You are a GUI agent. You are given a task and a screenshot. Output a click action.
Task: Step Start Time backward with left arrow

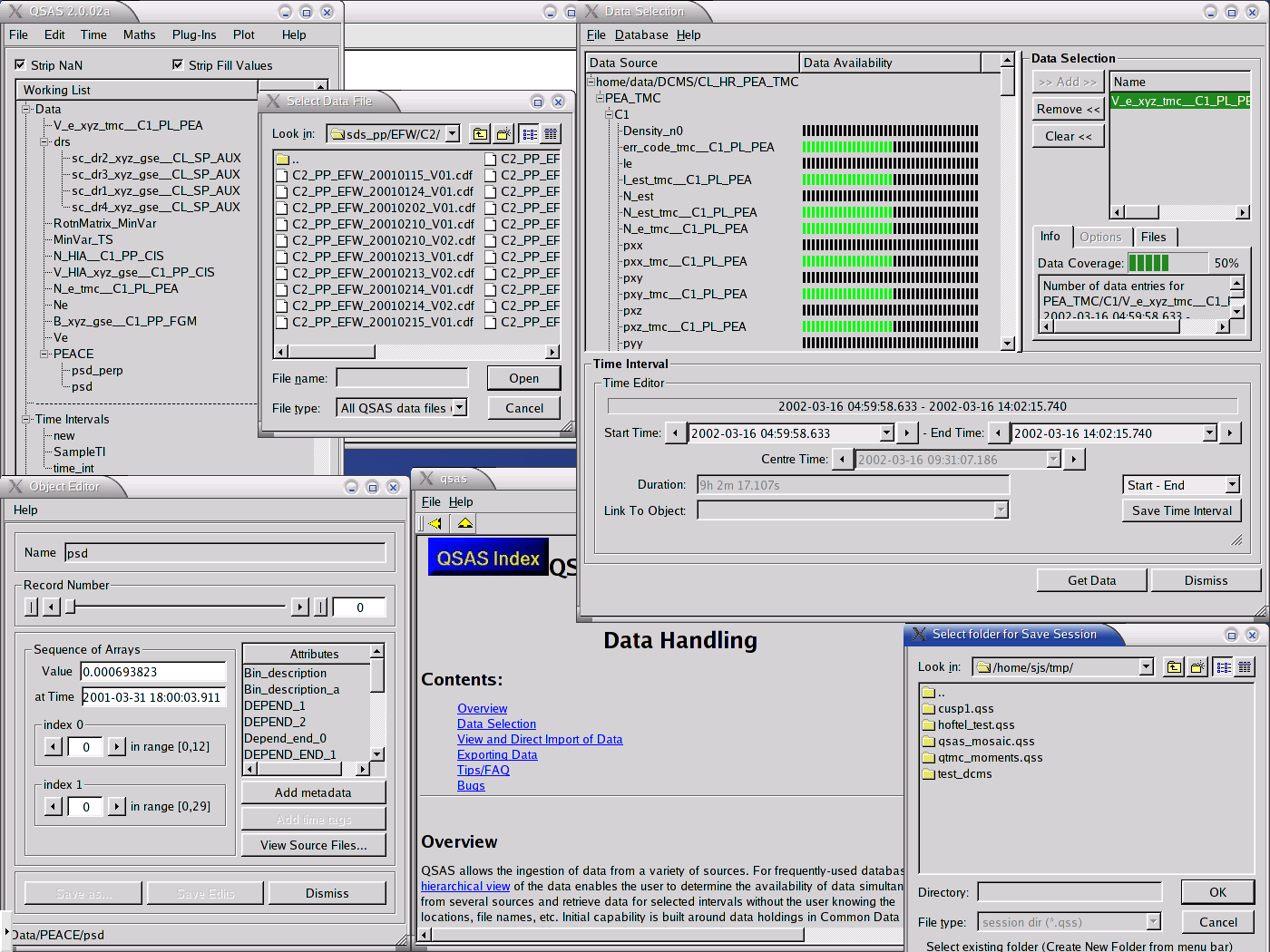675,433
